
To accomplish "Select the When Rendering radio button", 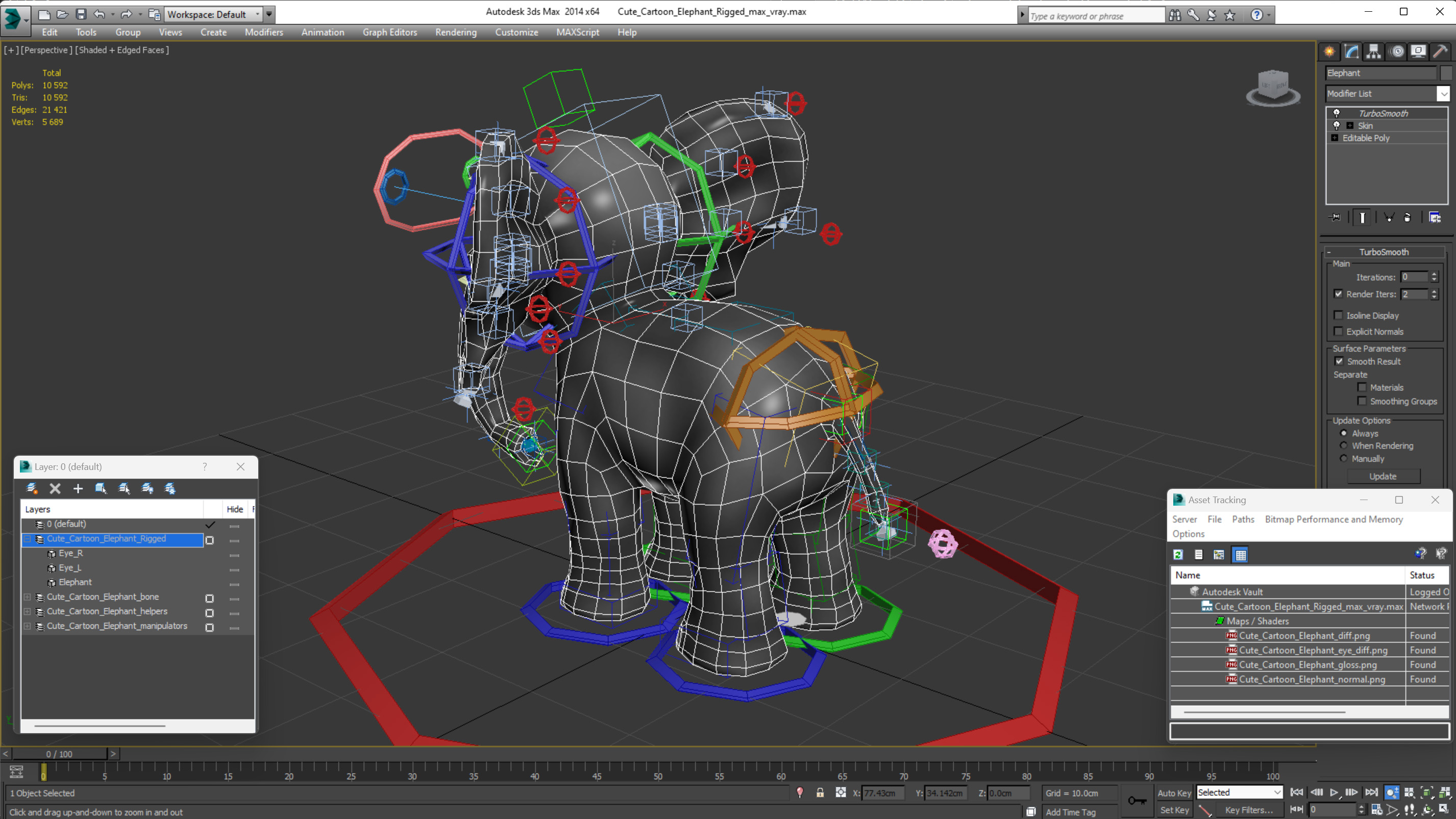I will [1344, 445].
